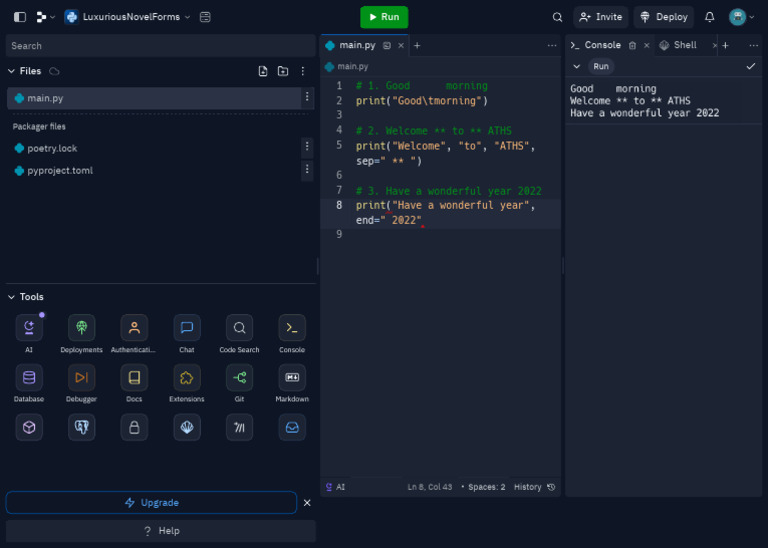Collapse the Files section
The width and height of the screenshot is (768, 548).
tap(12, 71)
